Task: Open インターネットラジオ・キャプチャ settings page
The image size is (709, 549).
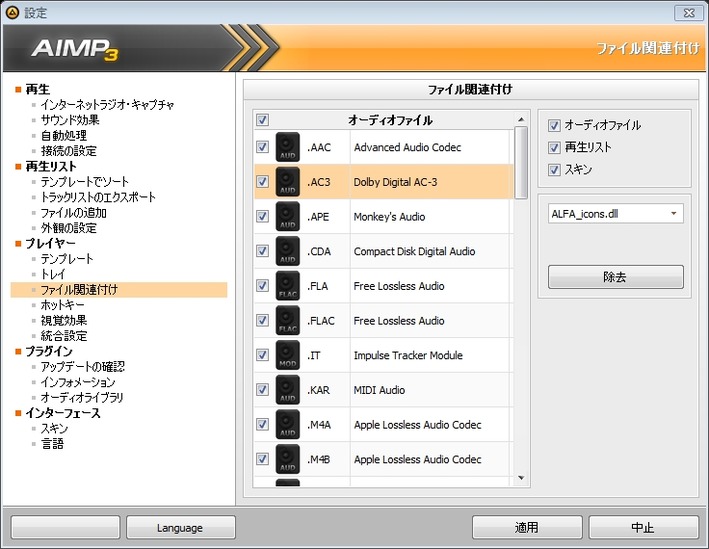Action: pyautogui.click(x=108, y=105)
